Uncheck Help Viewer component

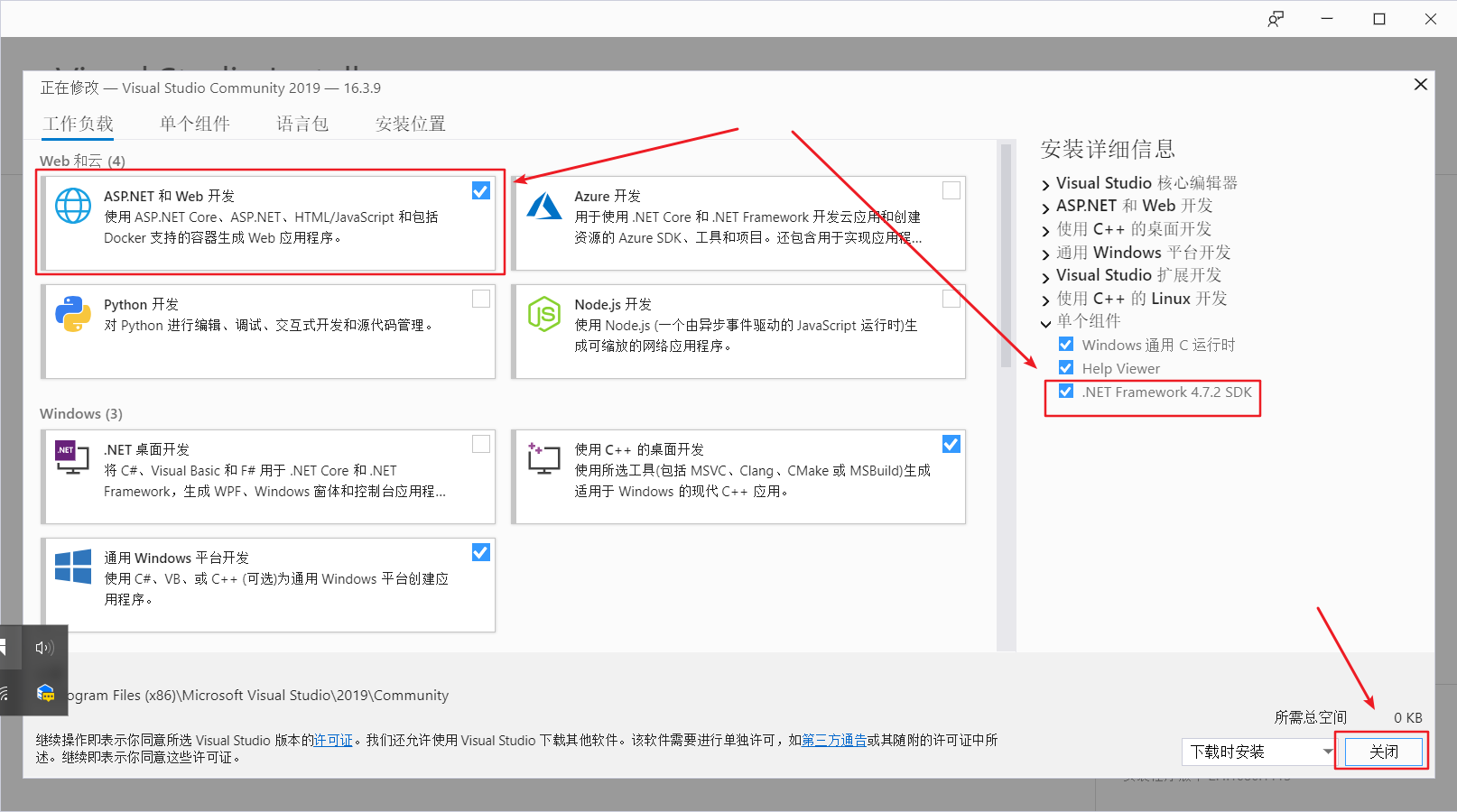pyautogui.click(x=1066, y=367)
